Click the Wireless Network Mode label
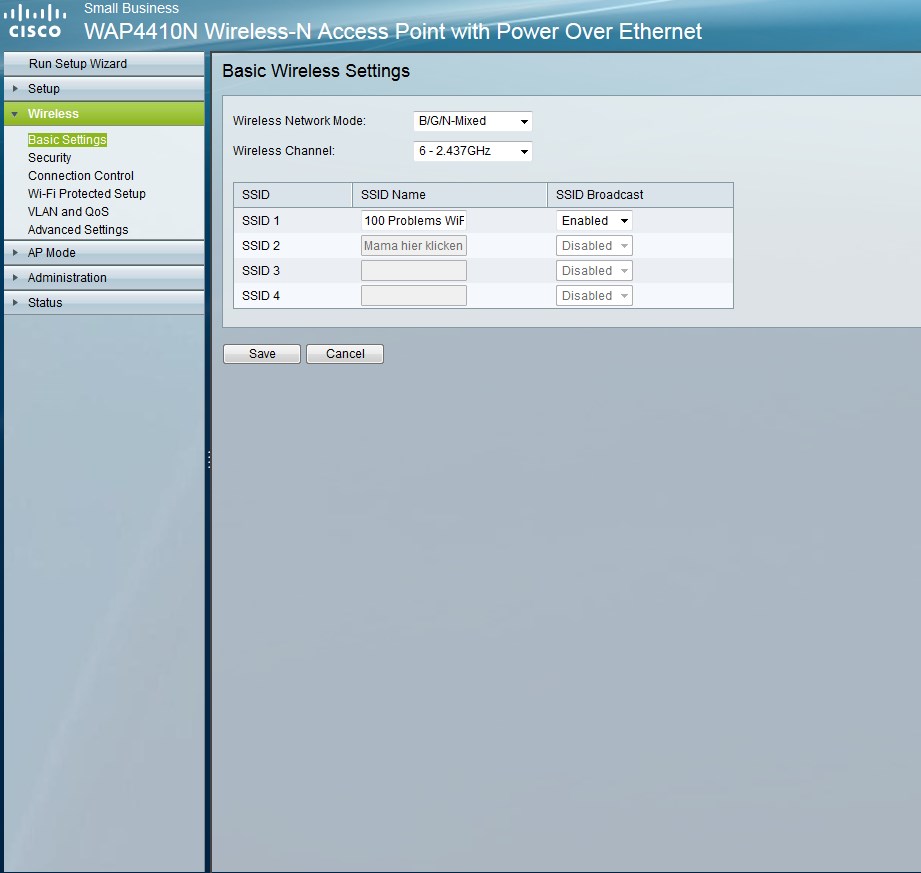Viewport: 921px width, 873px height. (x=299, y=121)
